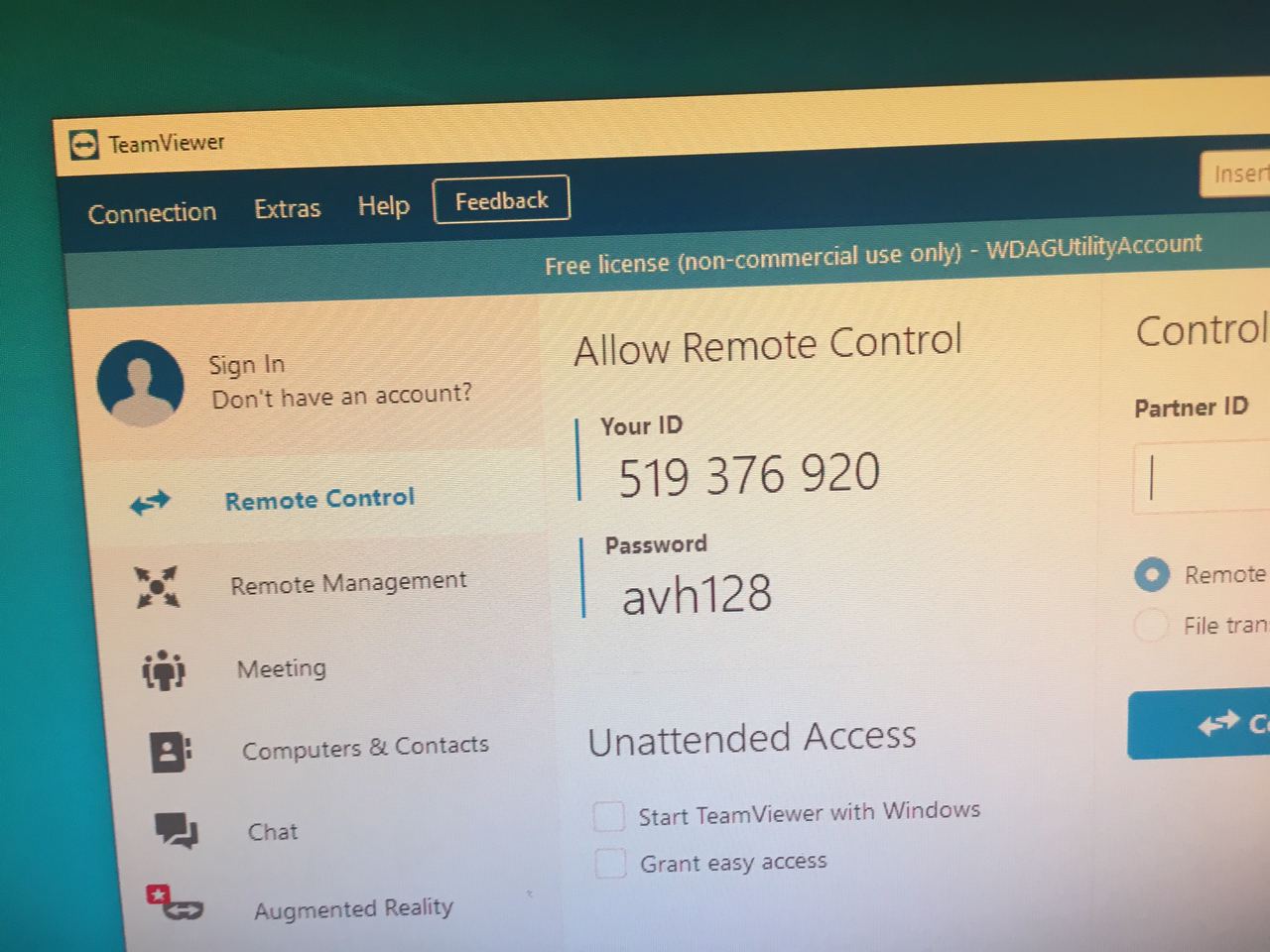Click the blue Connect button

tap(1199, 725)
